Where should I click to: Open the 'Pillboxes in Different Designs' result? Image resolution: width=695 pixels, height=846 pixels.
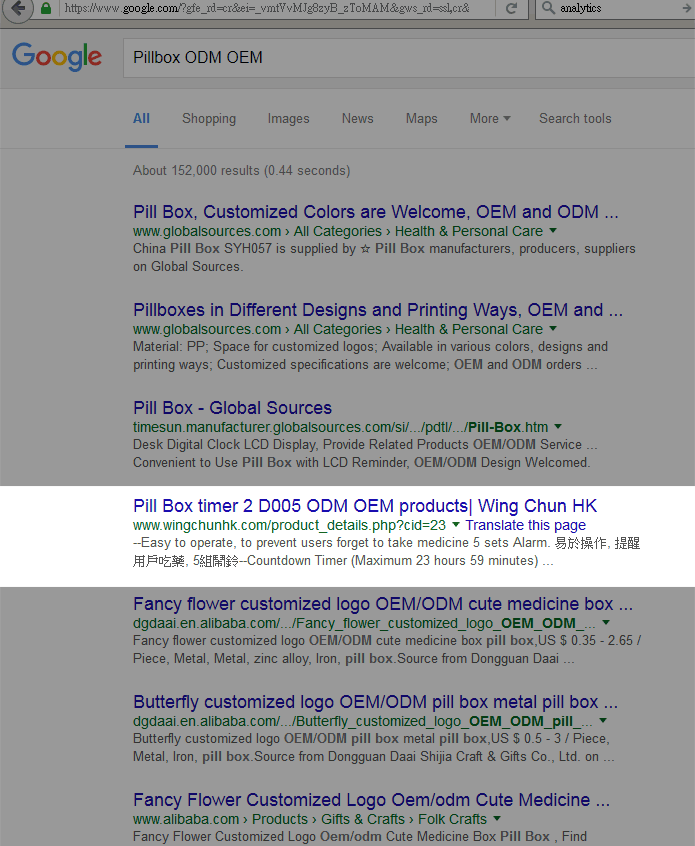tap(378, 310)
